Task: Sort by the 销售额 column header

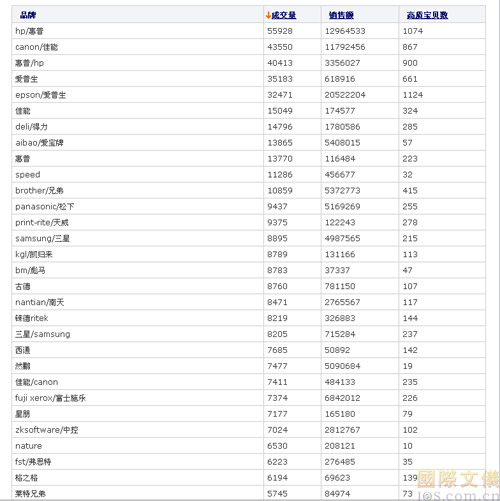Action: click(x=341, y=15)
